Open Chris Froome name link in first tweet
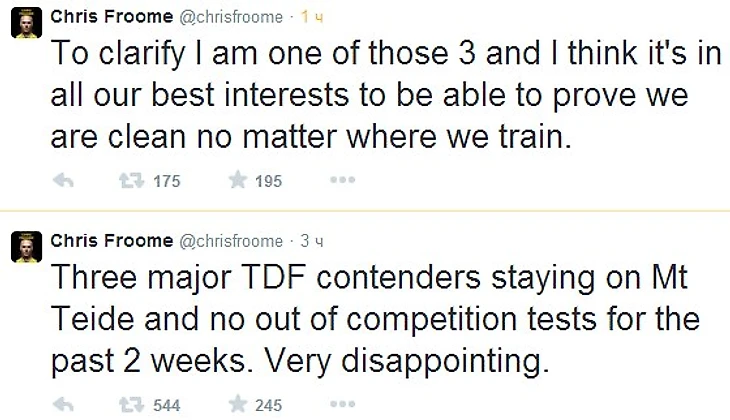Screen dimensions: 730x420 click(x=111, y=17)
